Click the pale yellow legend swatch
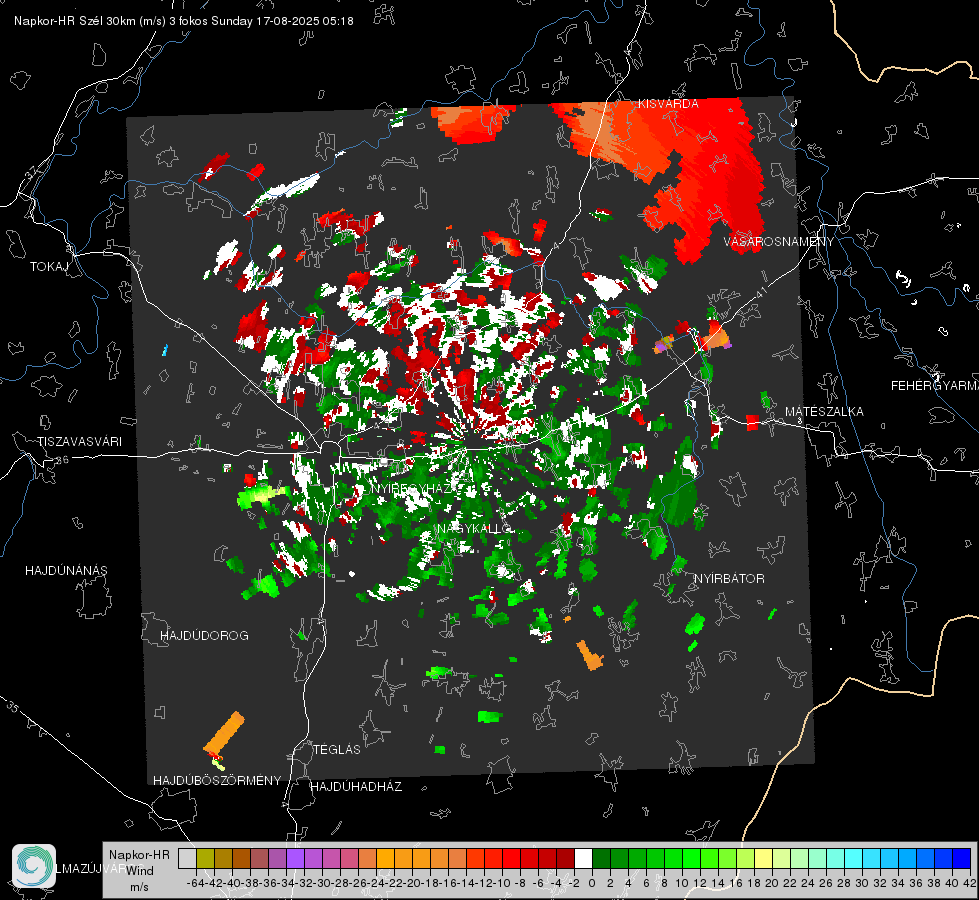Viewport: 979px width, 900px height. [x=763, y=858]
